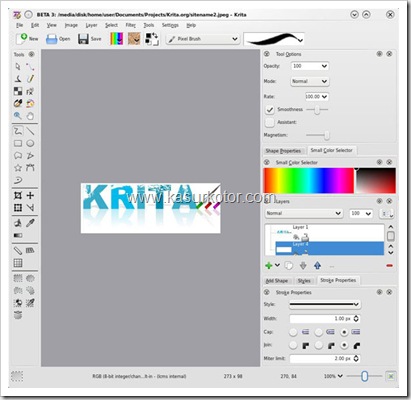
Task: Select the paint bucket fill tool
Action: pyautogui.click(x=18, y=223)
